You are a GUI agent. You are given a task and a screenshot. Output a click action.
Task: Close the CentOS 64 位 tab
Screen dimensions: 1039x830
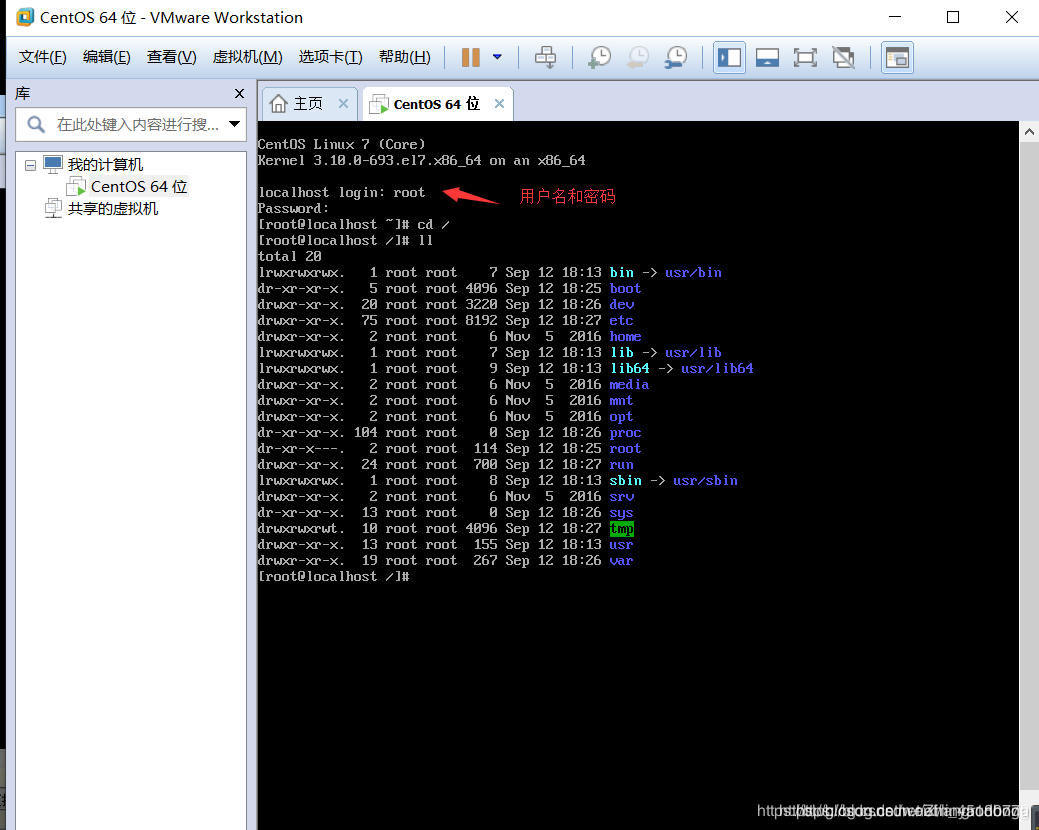coord(500,103)
